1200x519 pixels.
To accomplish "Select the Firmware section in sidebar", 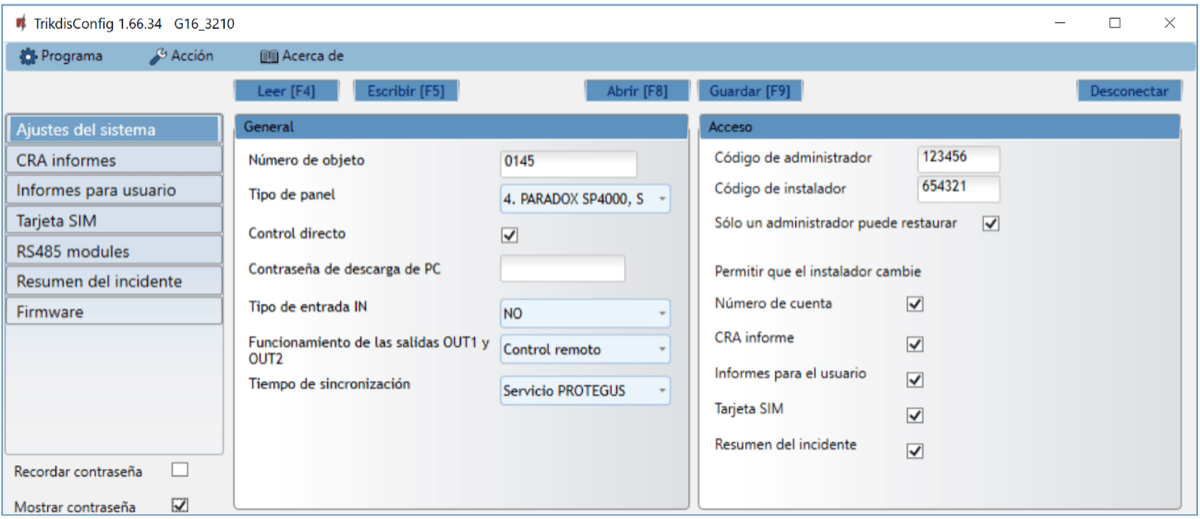I will tap(113, 312).
